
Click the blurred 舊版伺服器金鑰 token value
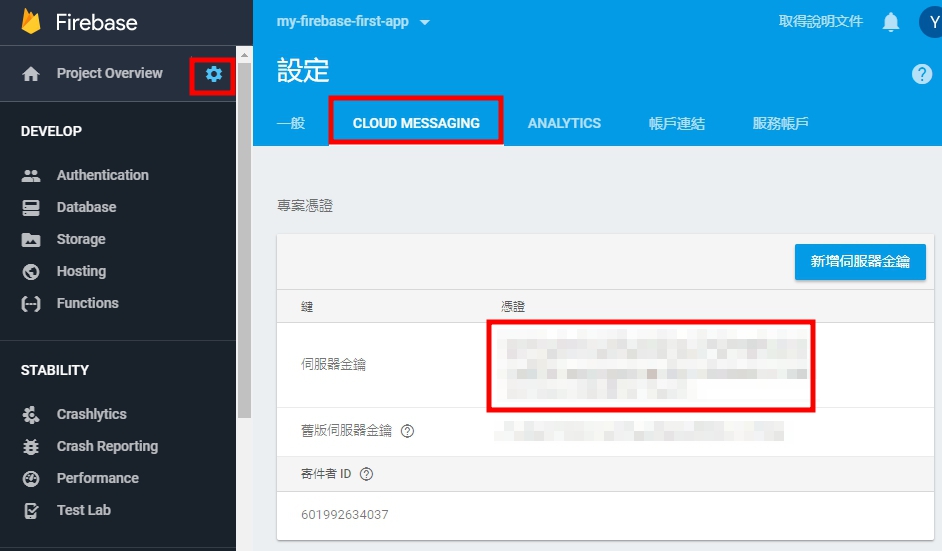[639, 431]
